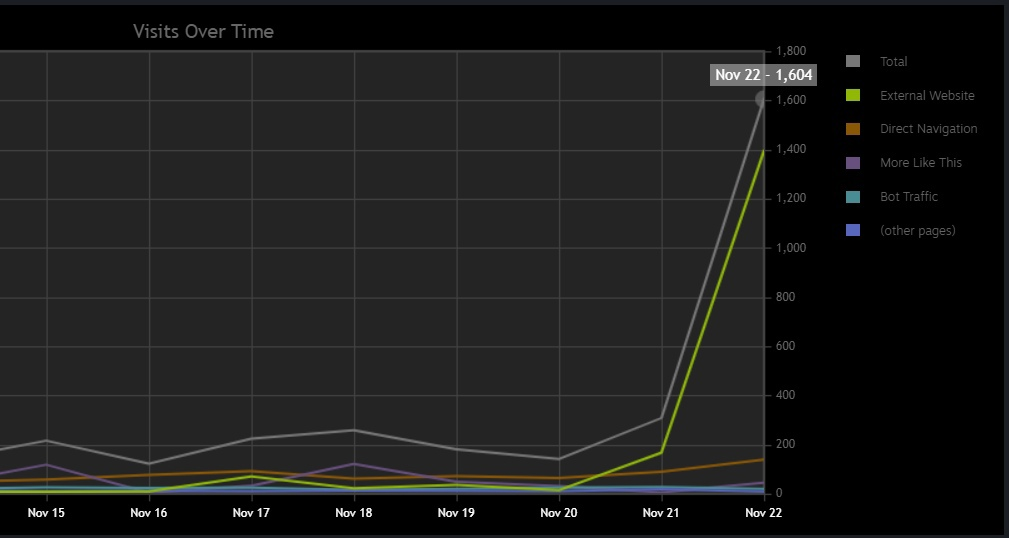Click the Visits Over Time chart title

click(203, 31)
